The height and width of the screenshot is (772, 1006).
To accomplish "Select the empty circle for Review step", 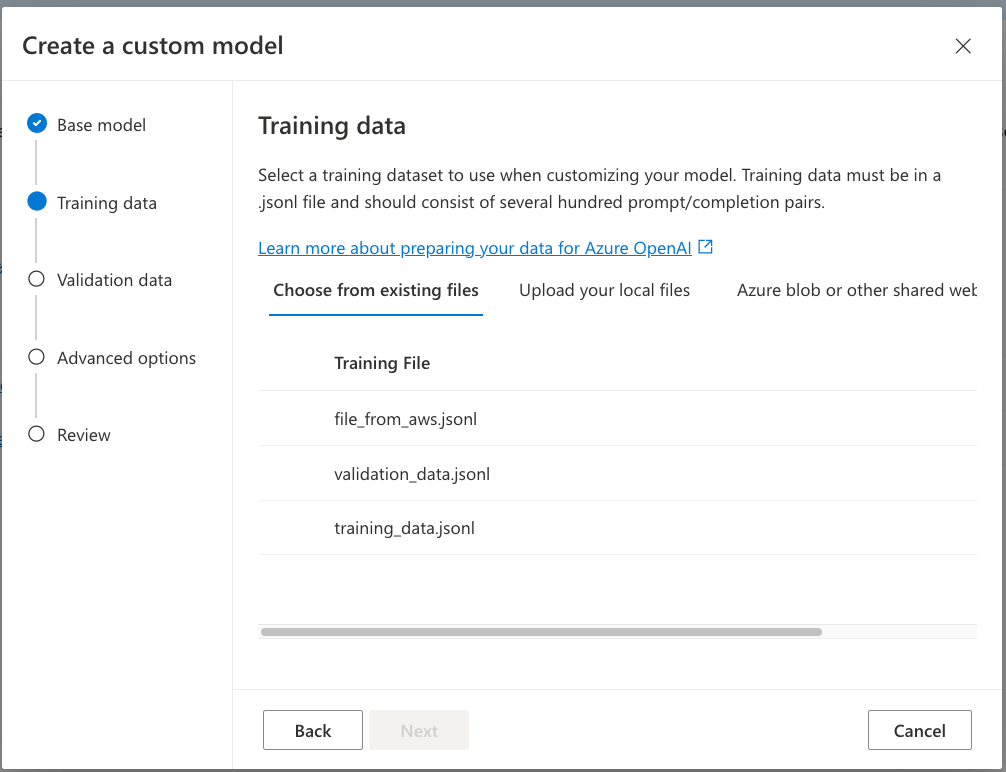I will point(36,434).
